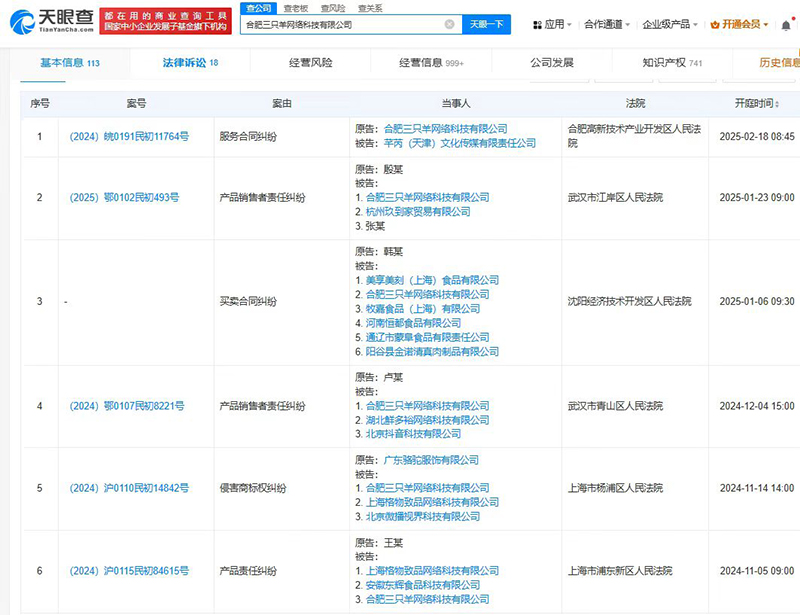Open 杭州玖到家贸易有限公司 link
800x615 pixels.
coord(418,211)
